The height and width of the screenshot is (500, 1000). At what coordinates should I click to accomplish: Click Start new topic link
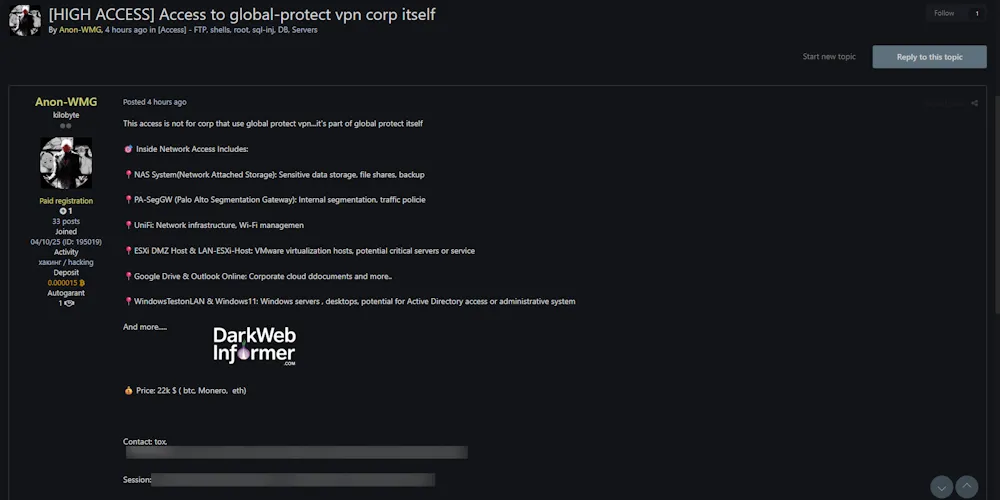click(x=829, y=57)
